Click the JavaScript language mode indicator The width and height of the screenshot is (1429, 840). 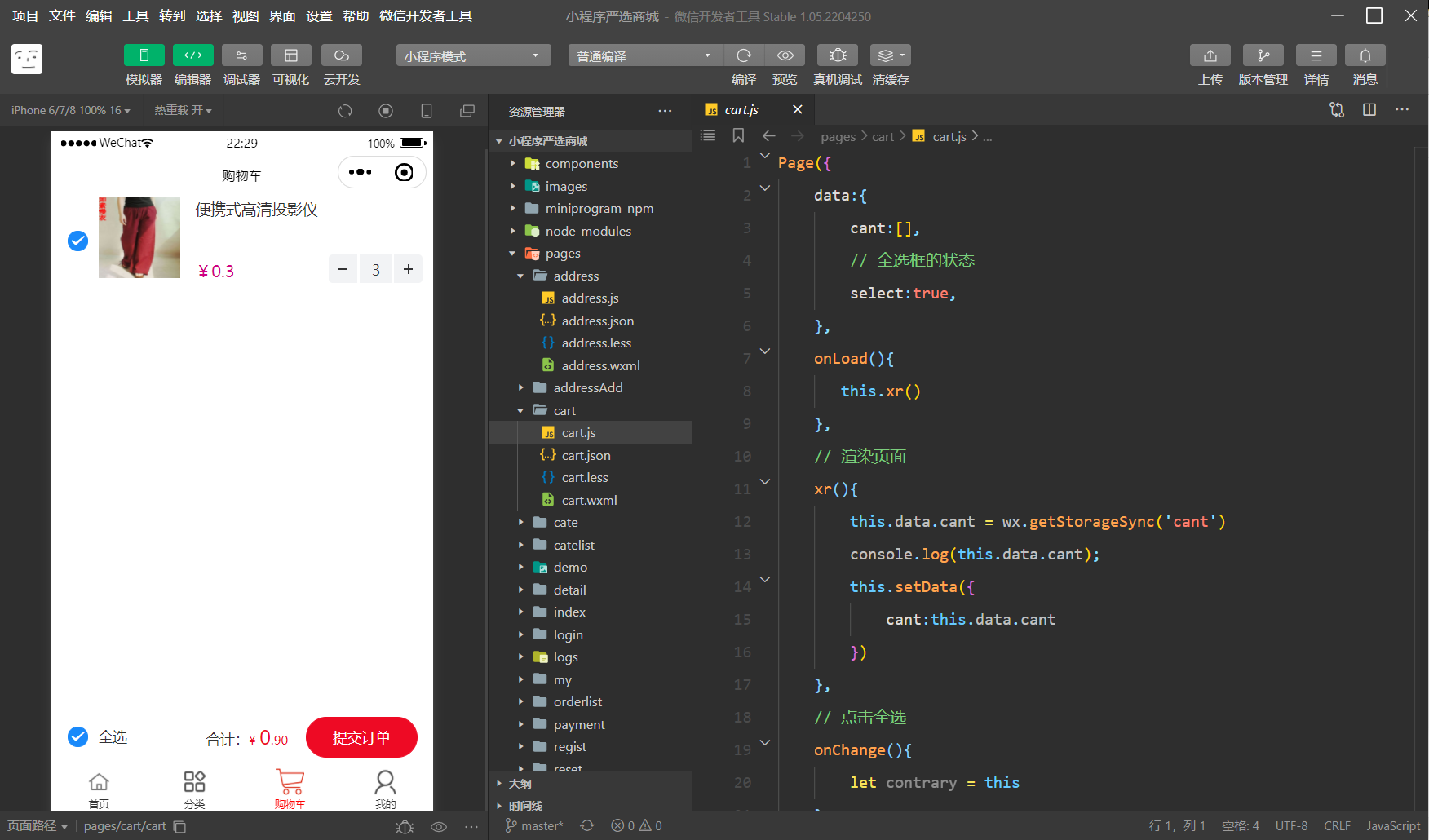click(x=1393, y=826)
